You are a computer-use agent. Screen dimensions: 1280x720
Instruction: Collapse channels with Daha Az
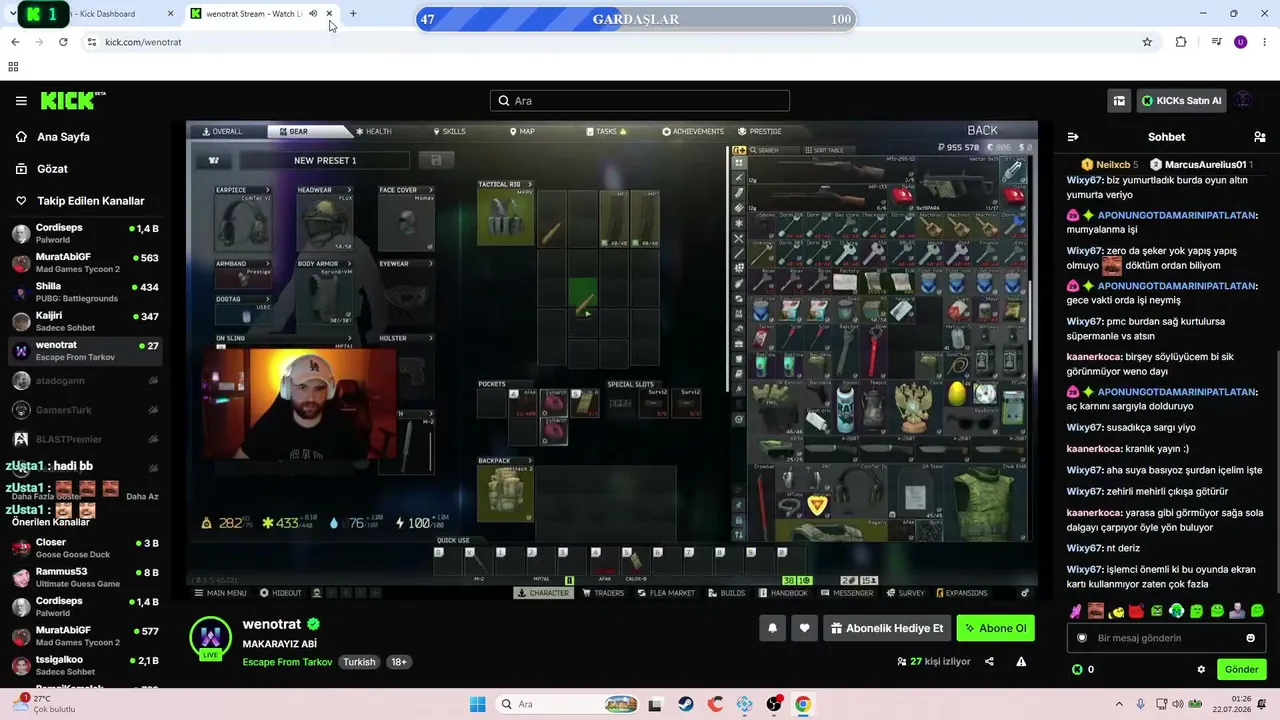pos(142,497)
